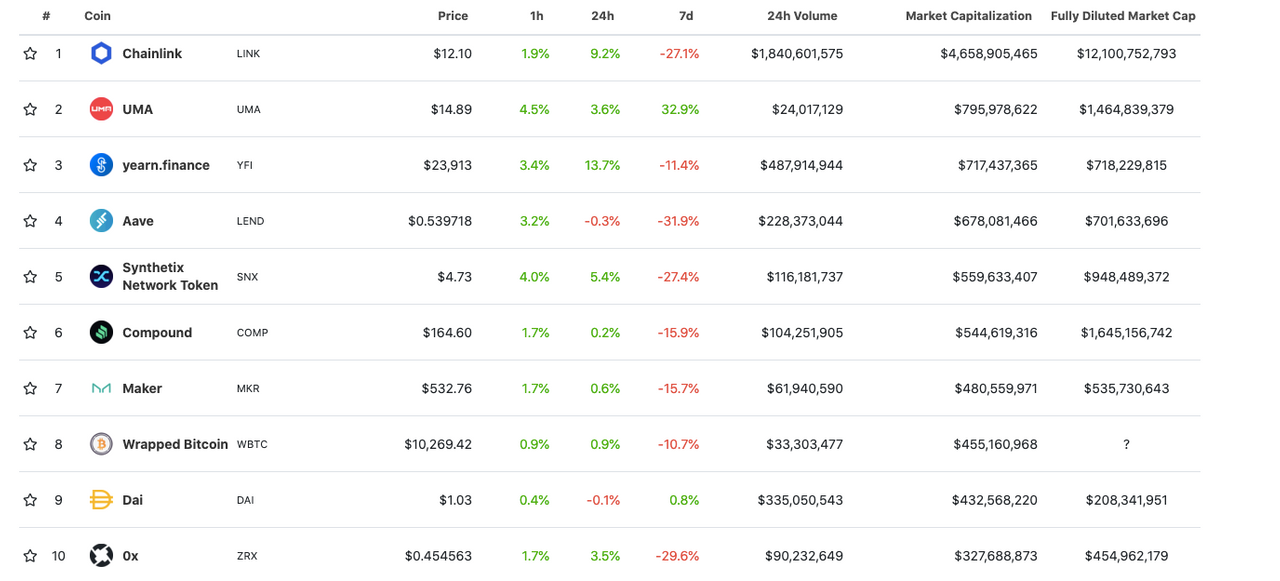The width and height of the screenshot is (1280, 581).
Task: Toggle the favorite star for 0x
Action: click(x=30, y=556)
